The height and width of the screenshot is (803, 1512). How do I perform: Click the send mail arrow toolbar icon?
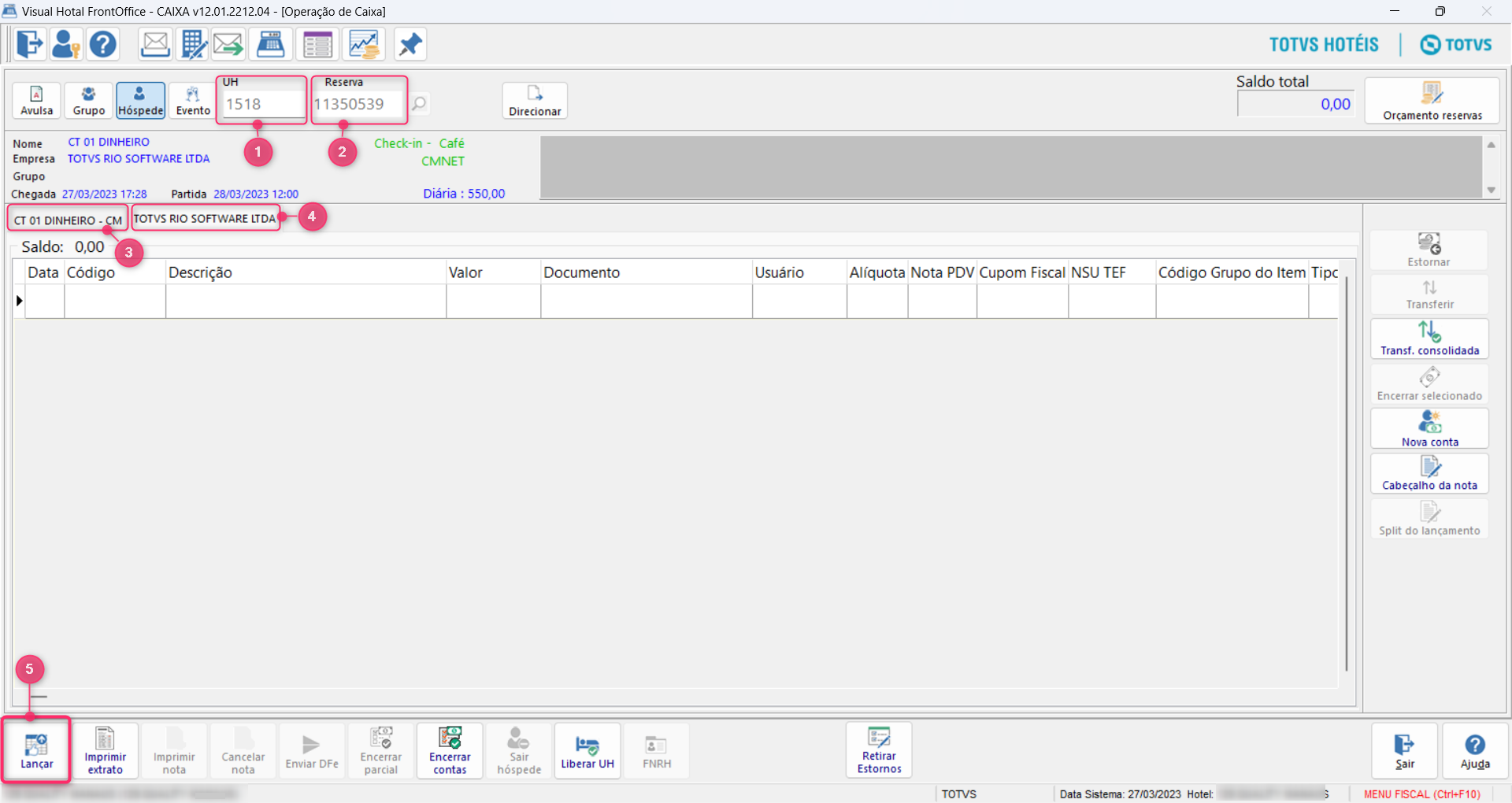(x=228, y=44)
